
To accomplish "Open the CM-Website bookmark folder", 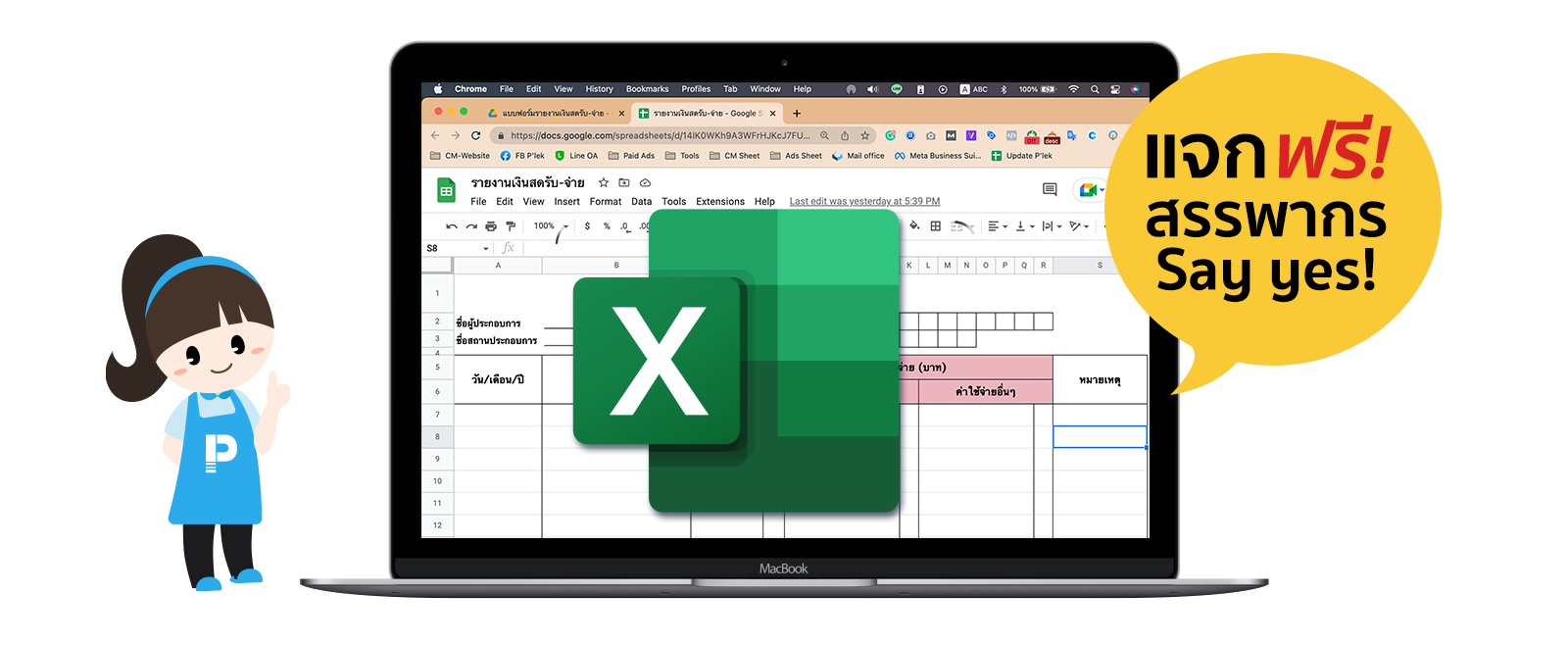I will click(461, 156).
